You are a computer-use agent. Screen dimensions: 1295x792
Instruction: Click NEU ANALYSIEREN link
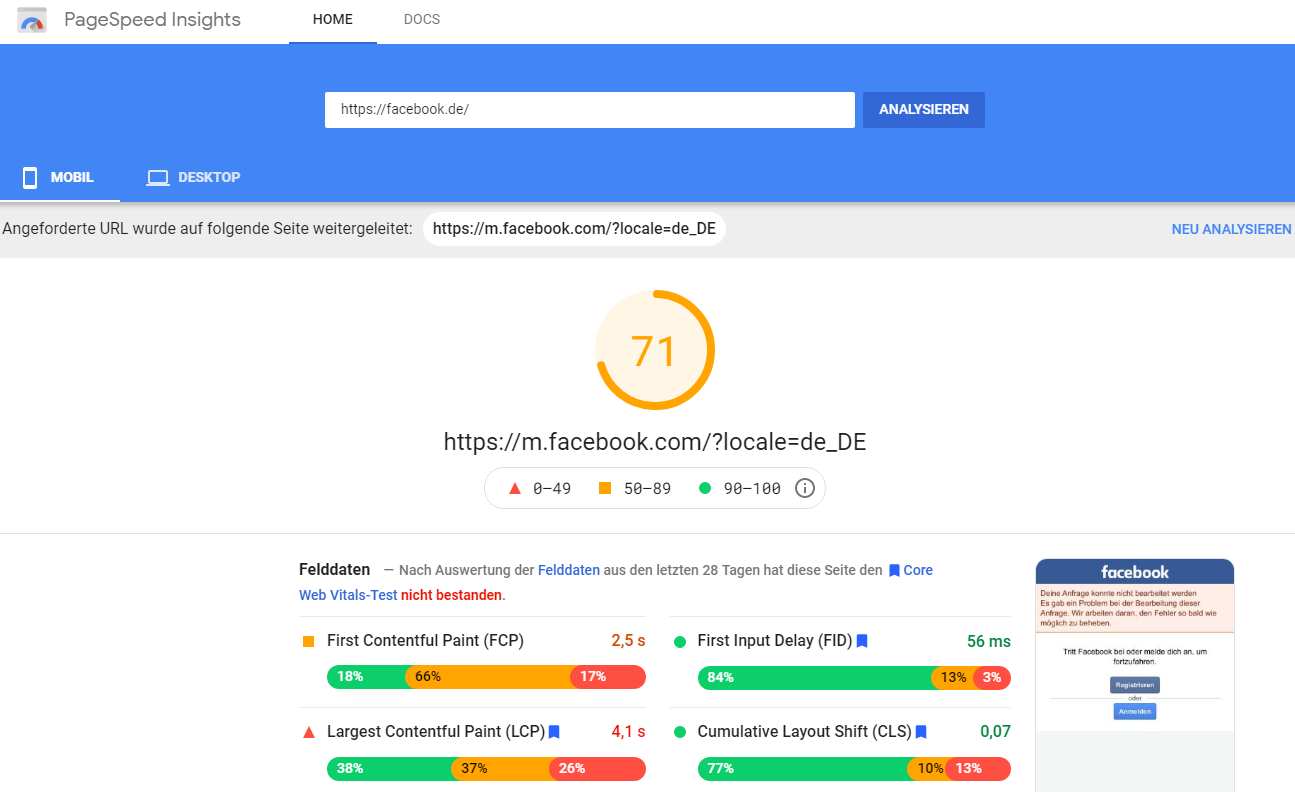click(x=1231, y=229)
